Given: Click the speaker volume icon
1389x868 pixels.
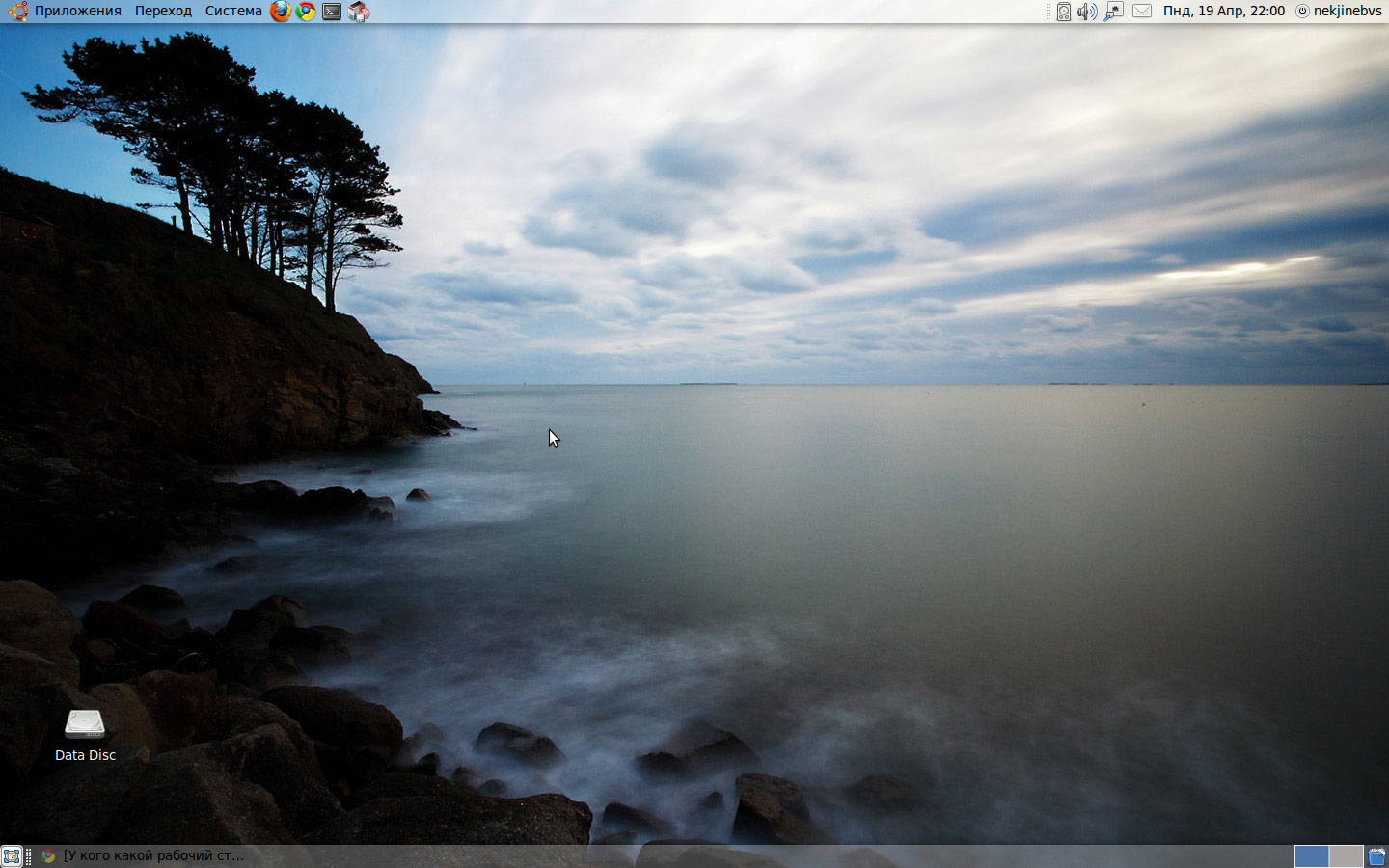Looking at the screenshot, I should tap(1087, 12).
